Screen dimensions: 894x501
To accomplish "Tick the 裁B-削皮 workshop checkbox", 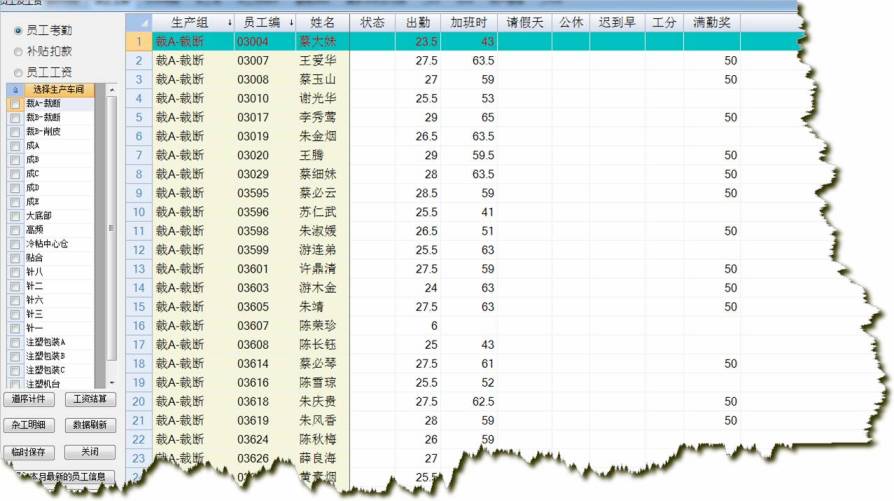I will (15, 132).
